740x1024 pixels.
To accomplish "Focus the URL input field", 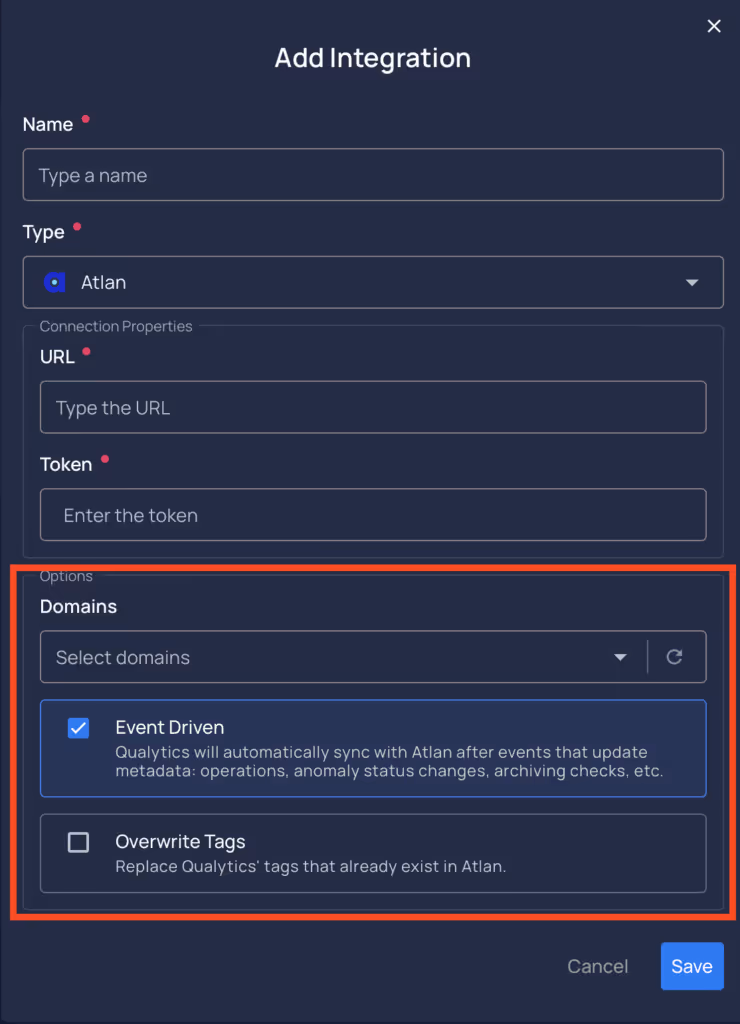I will click(373, 407).
